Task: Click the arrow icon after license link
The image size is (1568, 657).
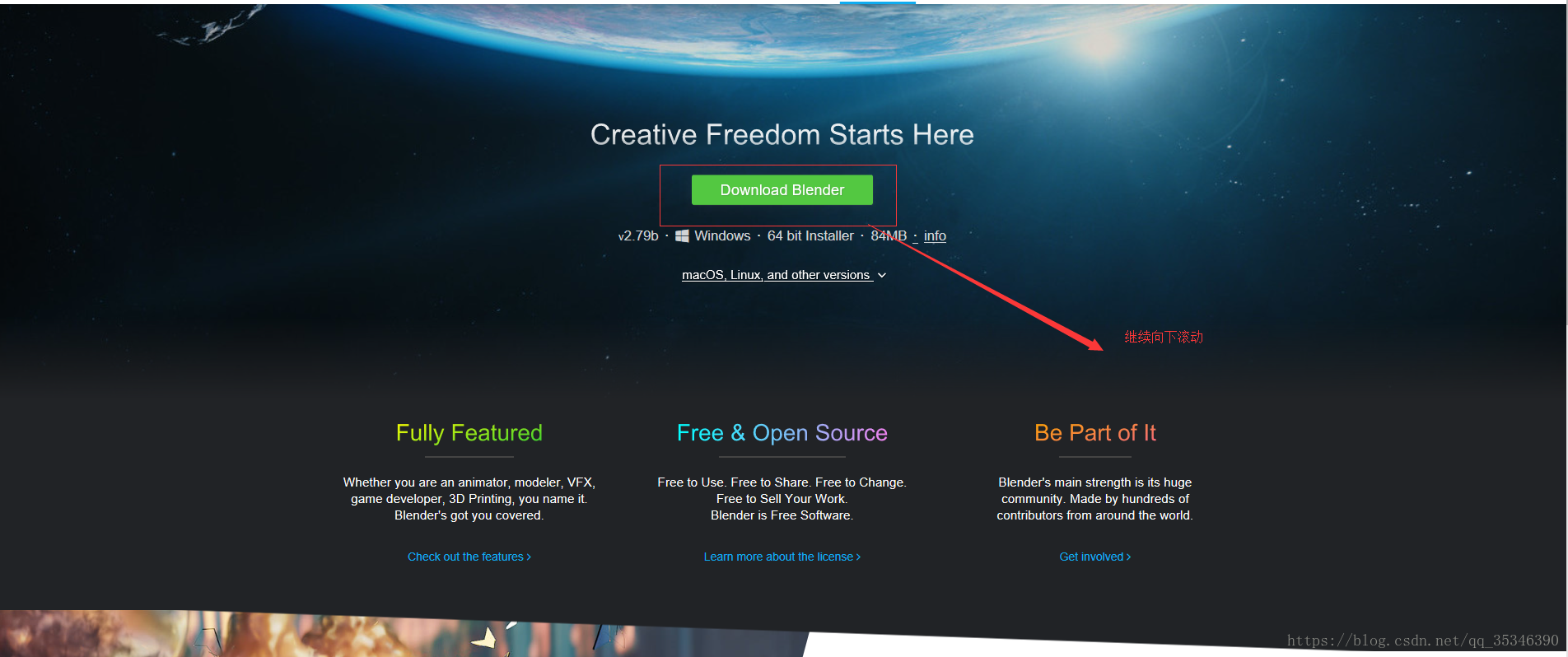Action: pos(858,557)
